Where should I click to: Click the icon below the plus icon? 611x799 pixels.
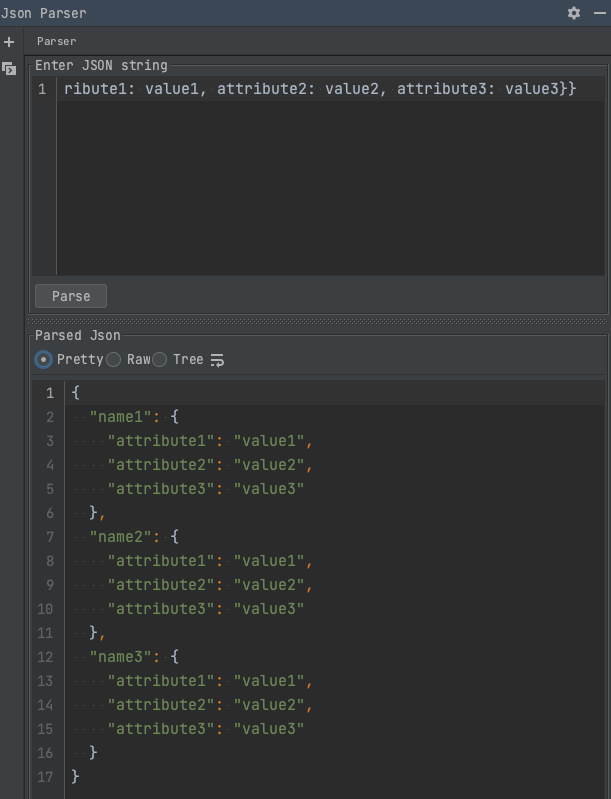tap(9, 68)
